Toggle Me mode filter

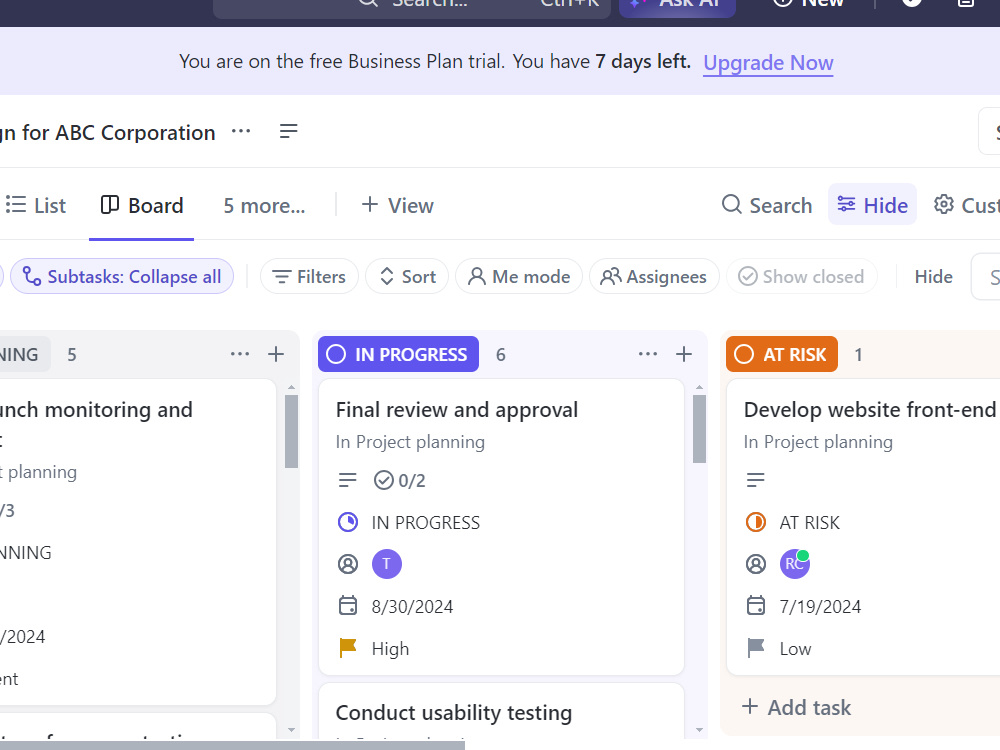[518, 277]
